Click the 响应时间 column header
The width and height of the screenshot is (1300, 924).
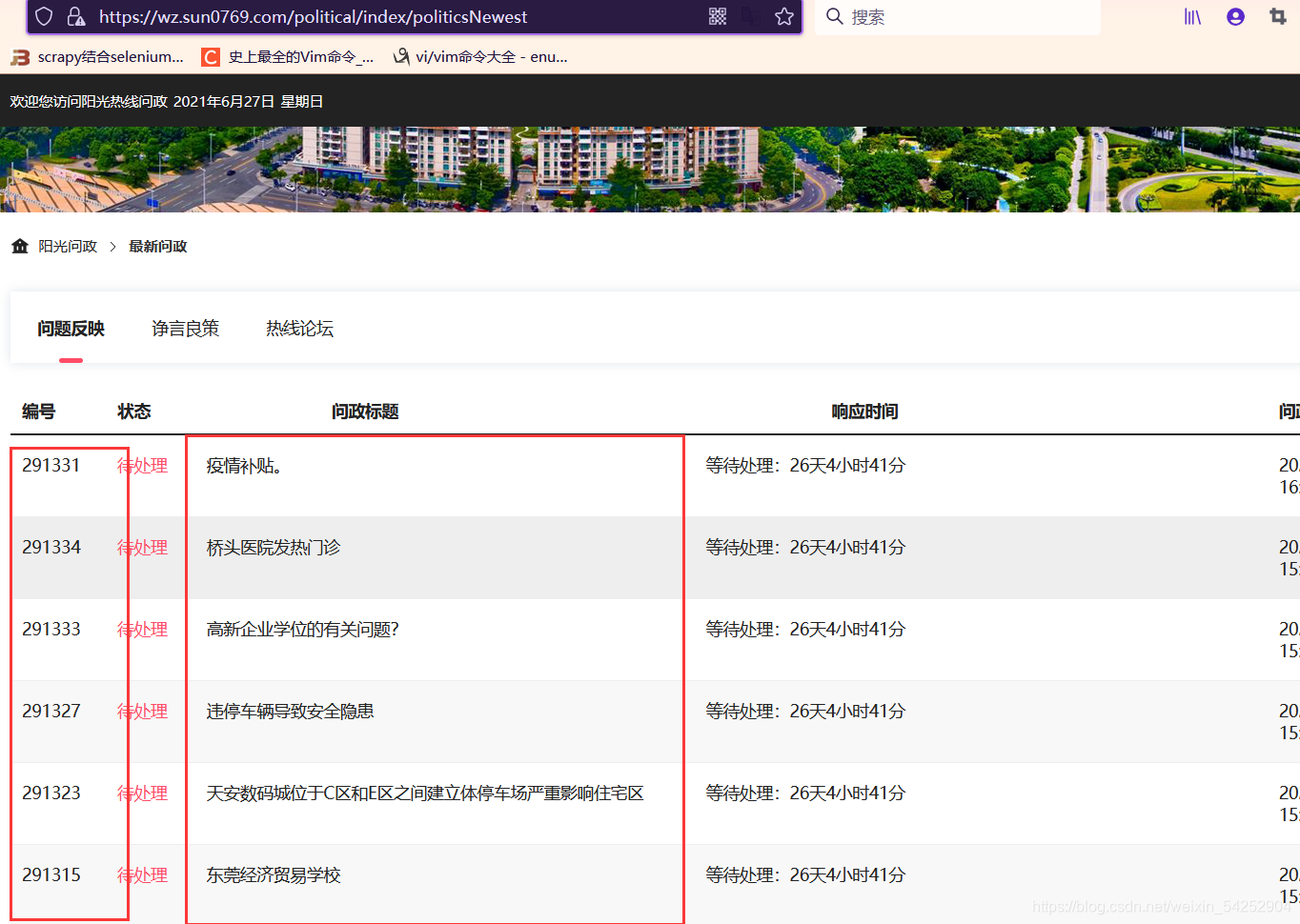coord(864,412)
